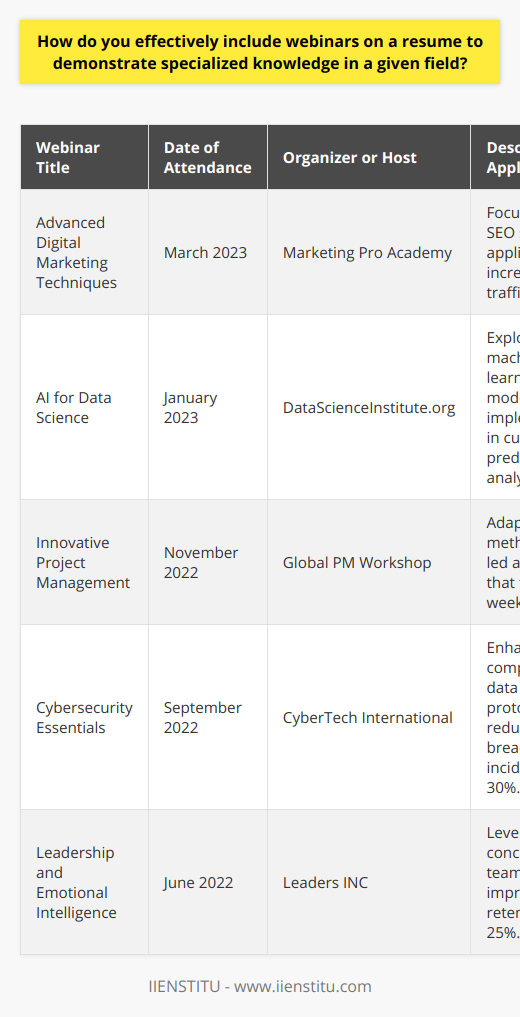The width and height of the screenshot is (520, 1017).
Task: Select the Date of Attendance column header
Action: pos(207,157)
